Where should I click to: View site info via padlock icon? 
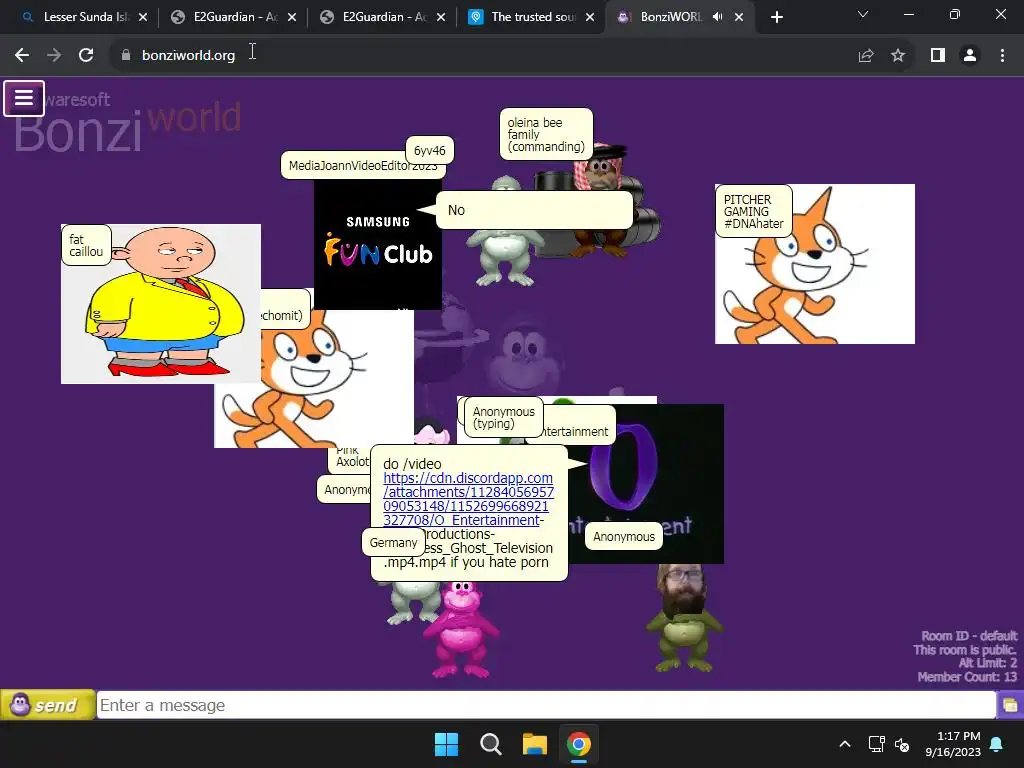[x=126, y=56]
